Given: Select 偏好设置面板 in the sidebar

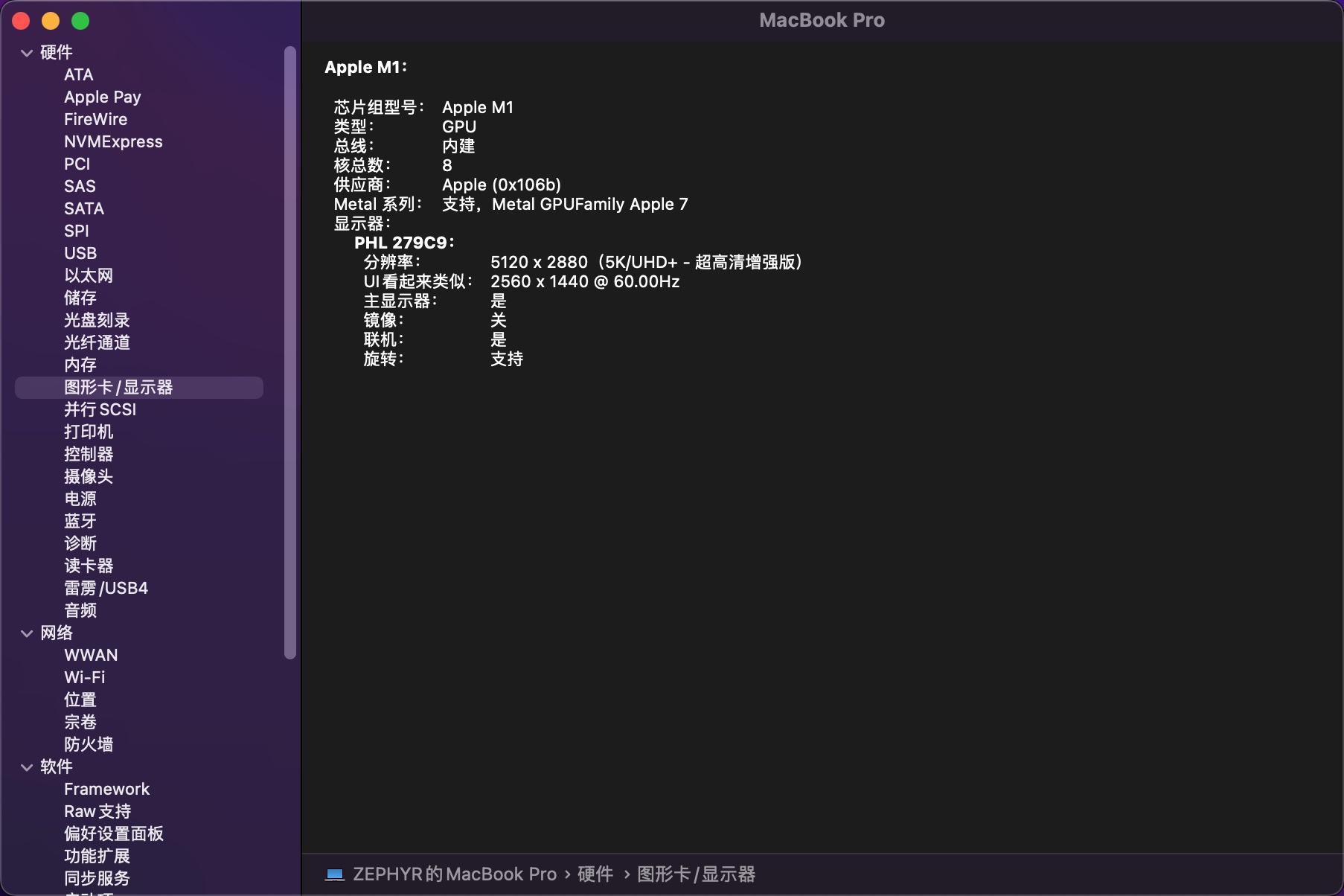Looking at the screenshot, I should (x=114, y=834).
